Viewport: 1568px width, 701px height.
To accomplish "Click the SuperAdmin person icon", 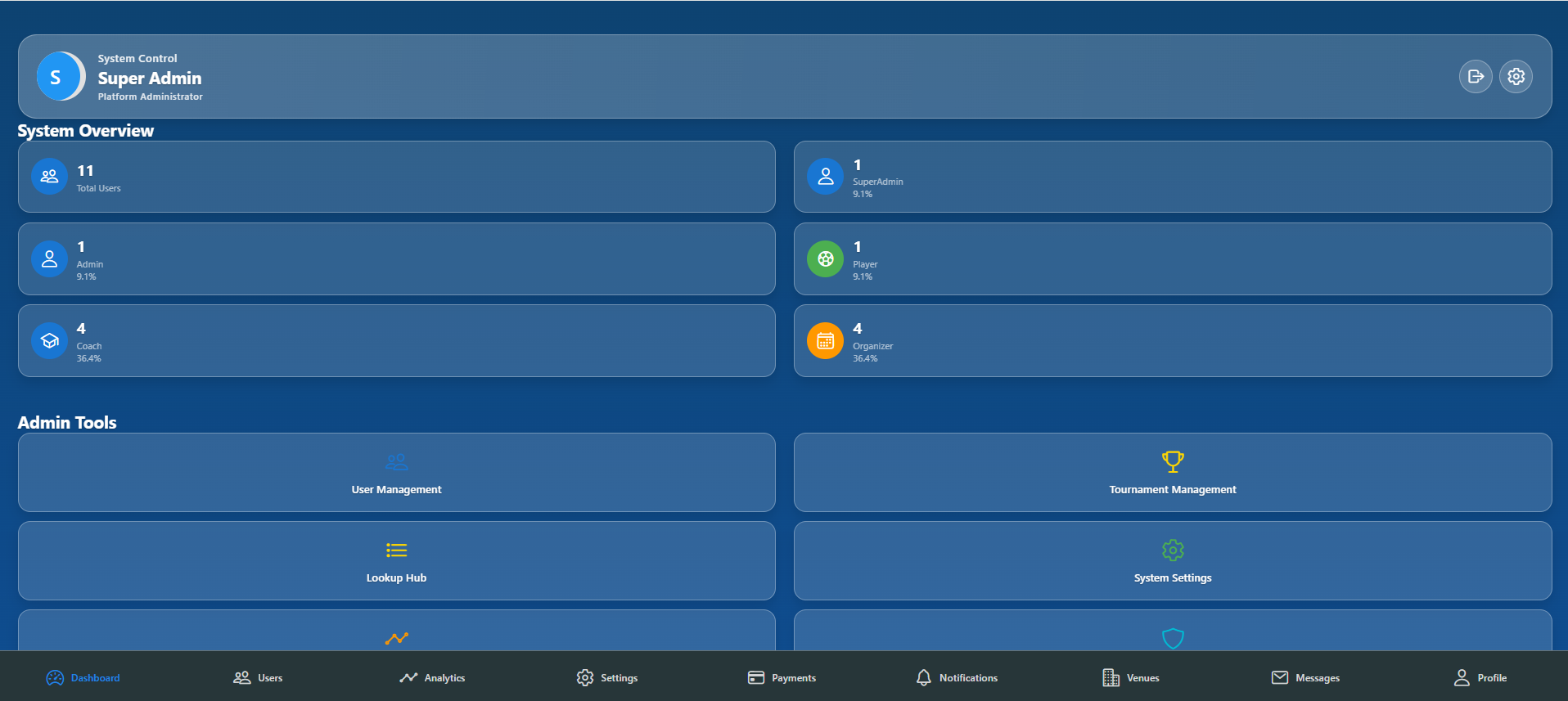I will 825,176.
